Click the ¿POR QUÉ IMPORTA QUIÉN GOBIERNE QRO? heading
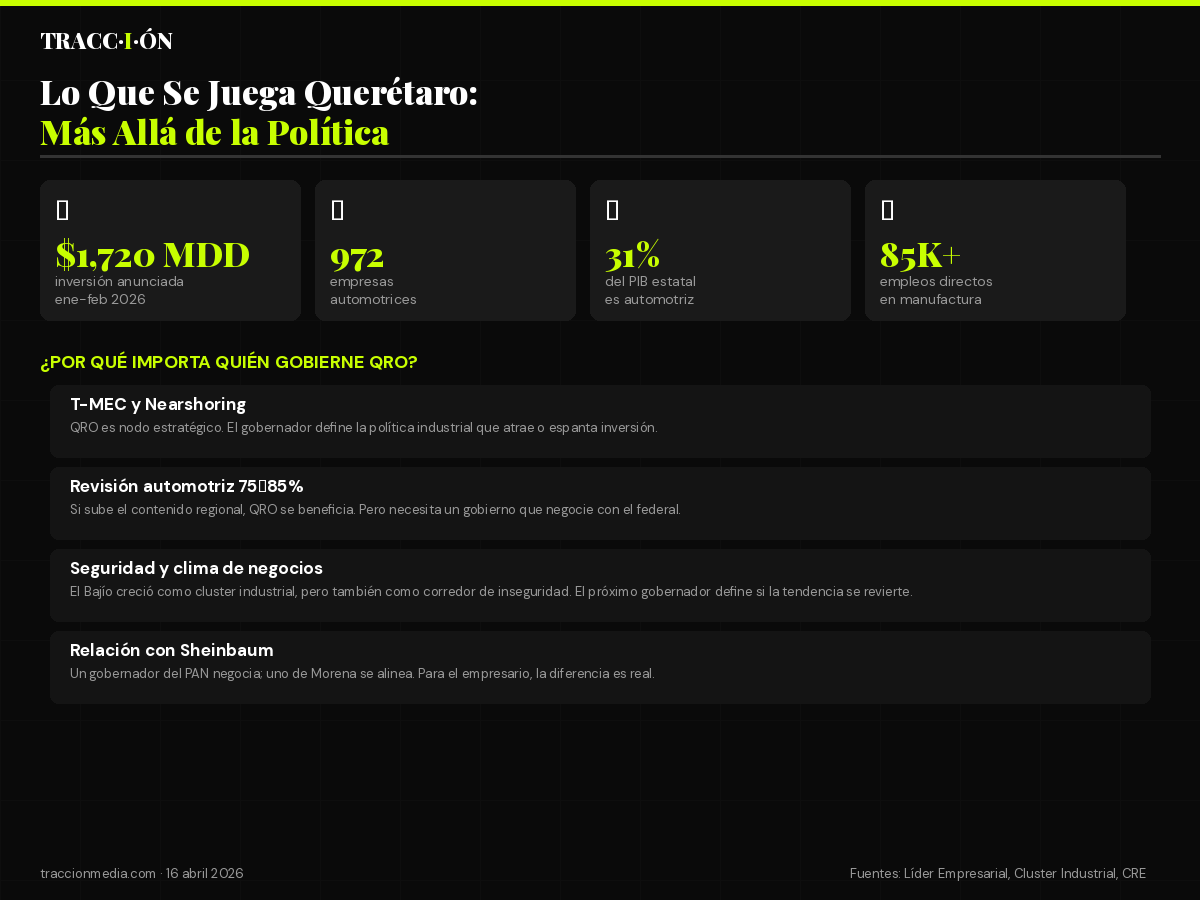The height and width of the screenshot is (900, 1200). (x=230, y=362)
